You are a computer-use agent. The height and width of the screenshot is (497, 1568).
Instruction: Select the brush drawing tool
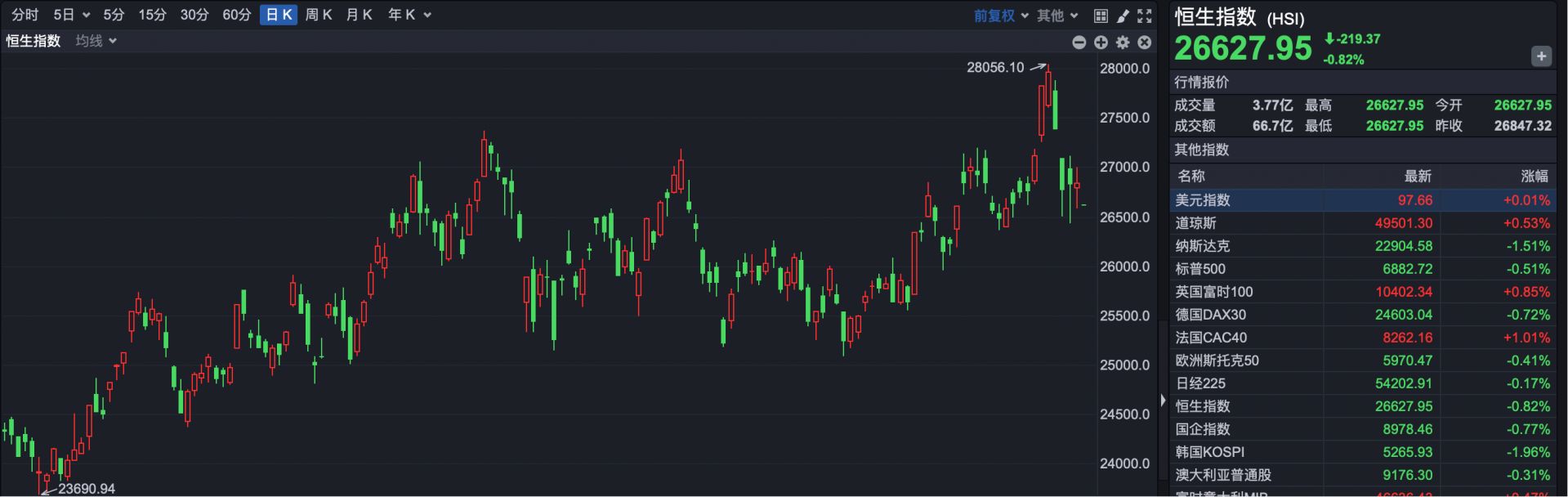1123,16
